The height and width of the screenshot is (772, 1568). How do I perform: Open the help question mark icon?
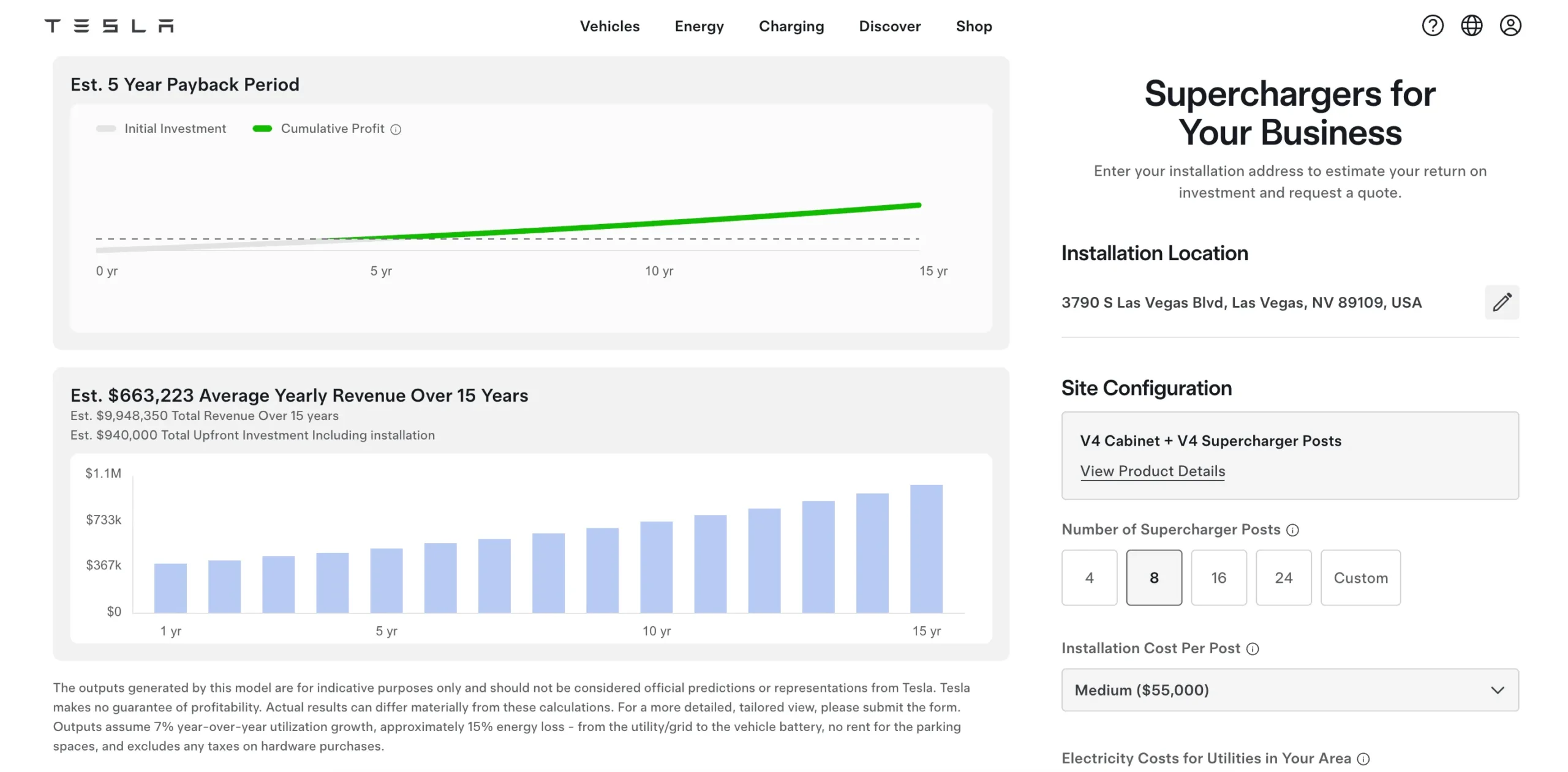coord(1432,25)
